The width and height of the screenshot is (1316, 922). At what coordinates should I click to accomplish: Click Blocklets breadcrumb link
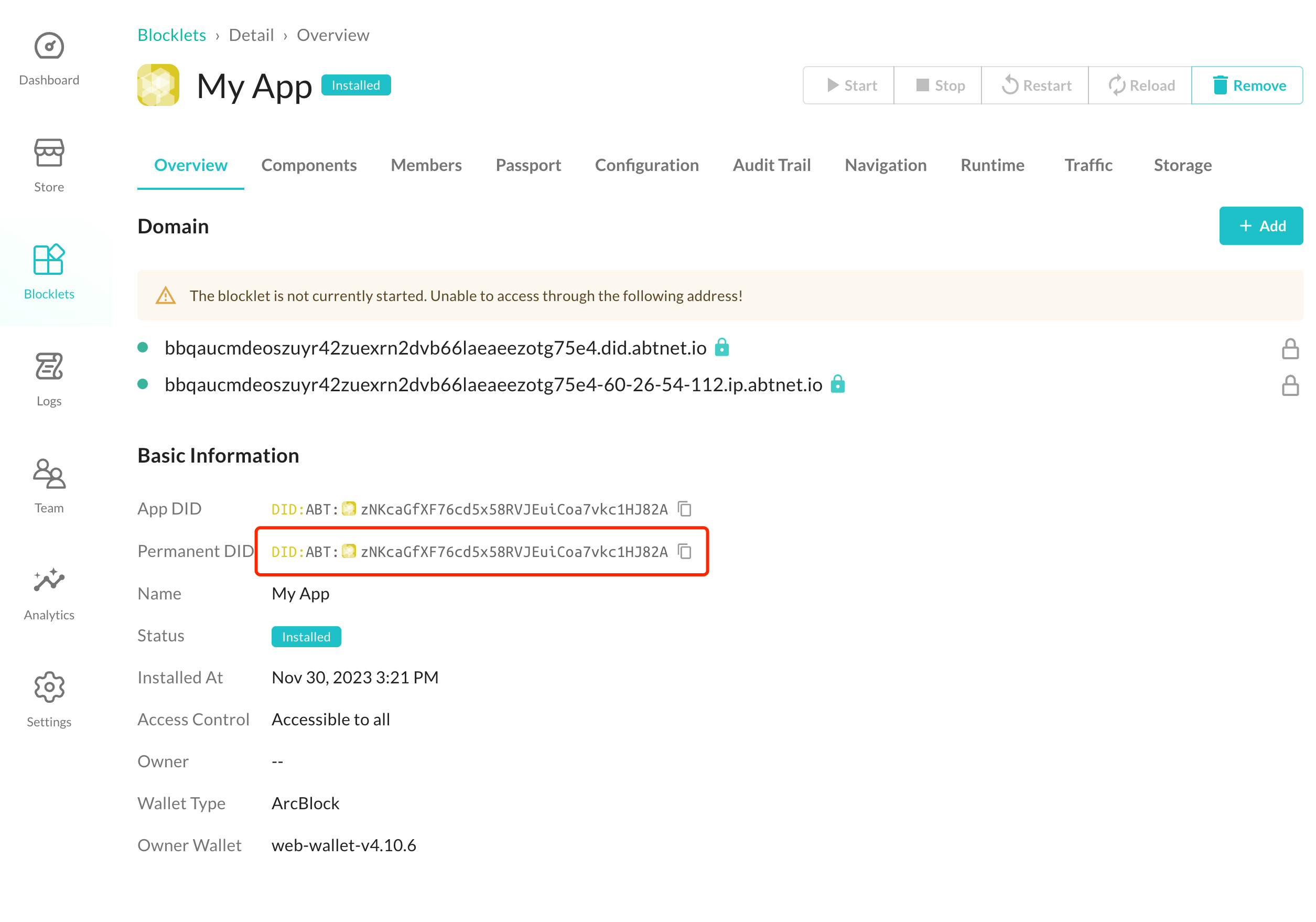[171, 35]
